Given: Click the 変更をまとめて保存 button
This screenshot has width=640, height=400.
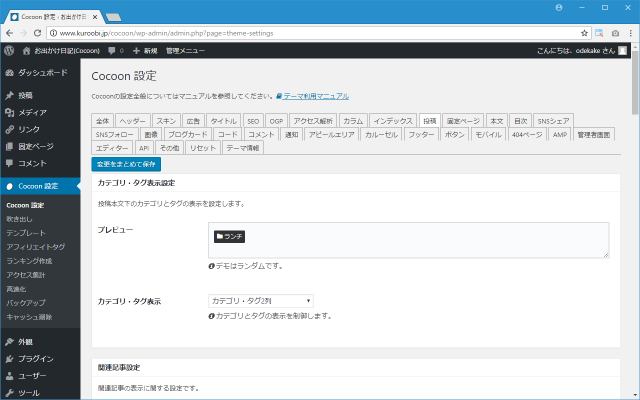Looking at the screenshot, I should click(x=125, y=163).
